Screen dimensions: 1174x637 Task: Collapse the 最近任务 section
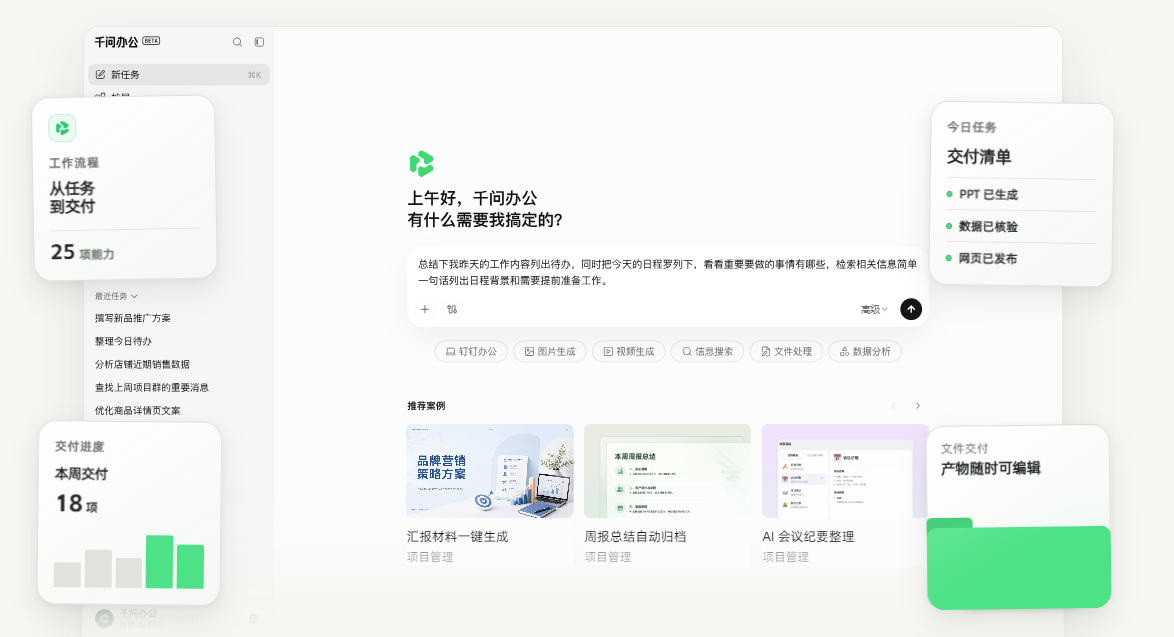[x=116, y=296]
